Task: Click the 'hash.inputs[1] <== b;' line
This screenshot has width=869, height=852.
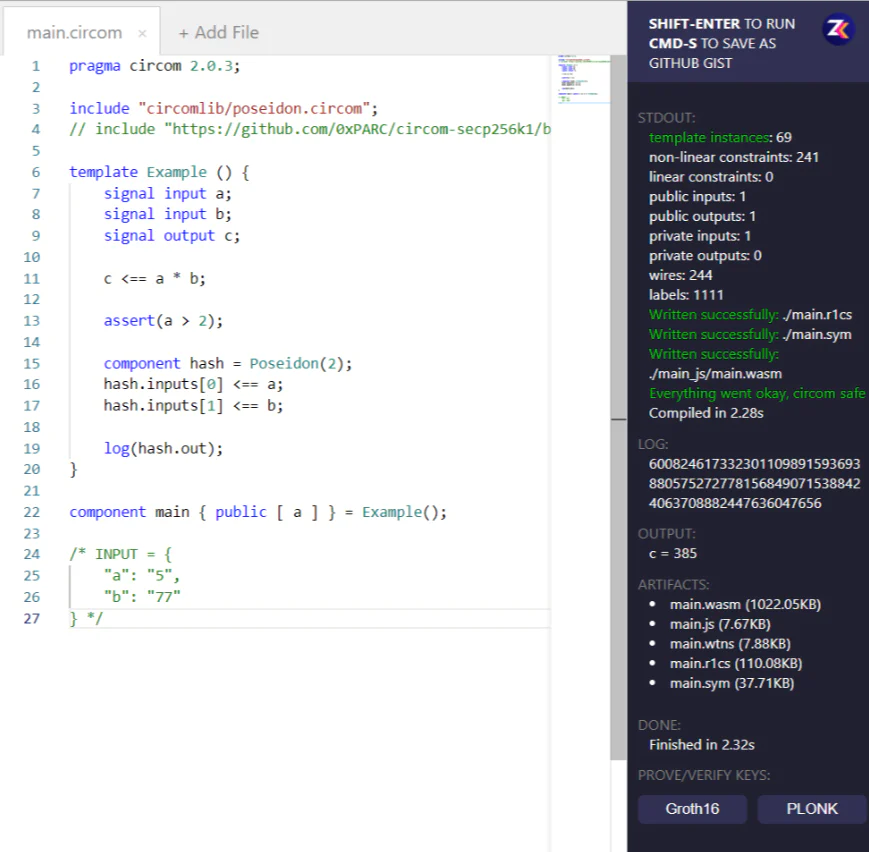Action: pyautogui.click(x=193, y=405)
